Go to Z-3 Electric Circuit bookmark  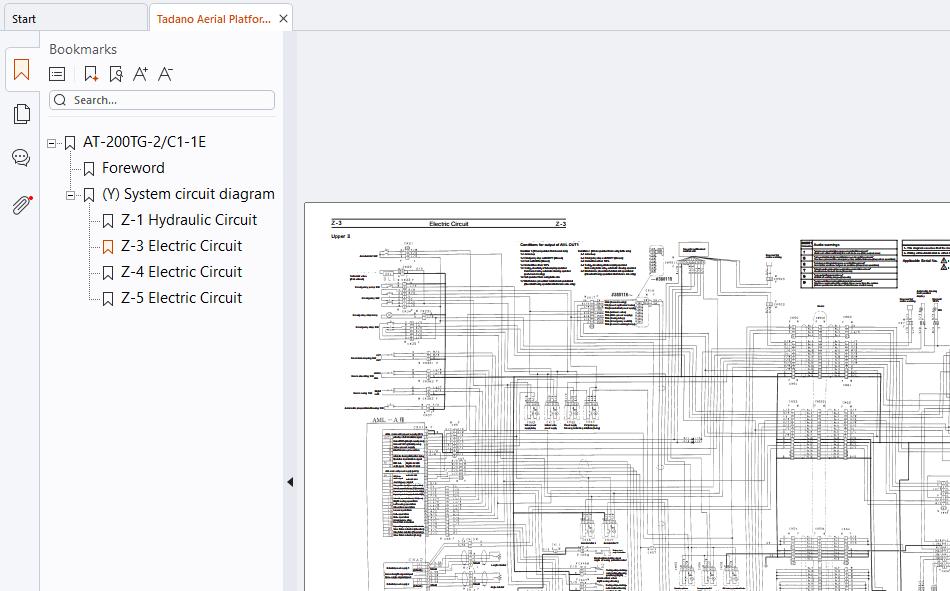click(181, 246)
